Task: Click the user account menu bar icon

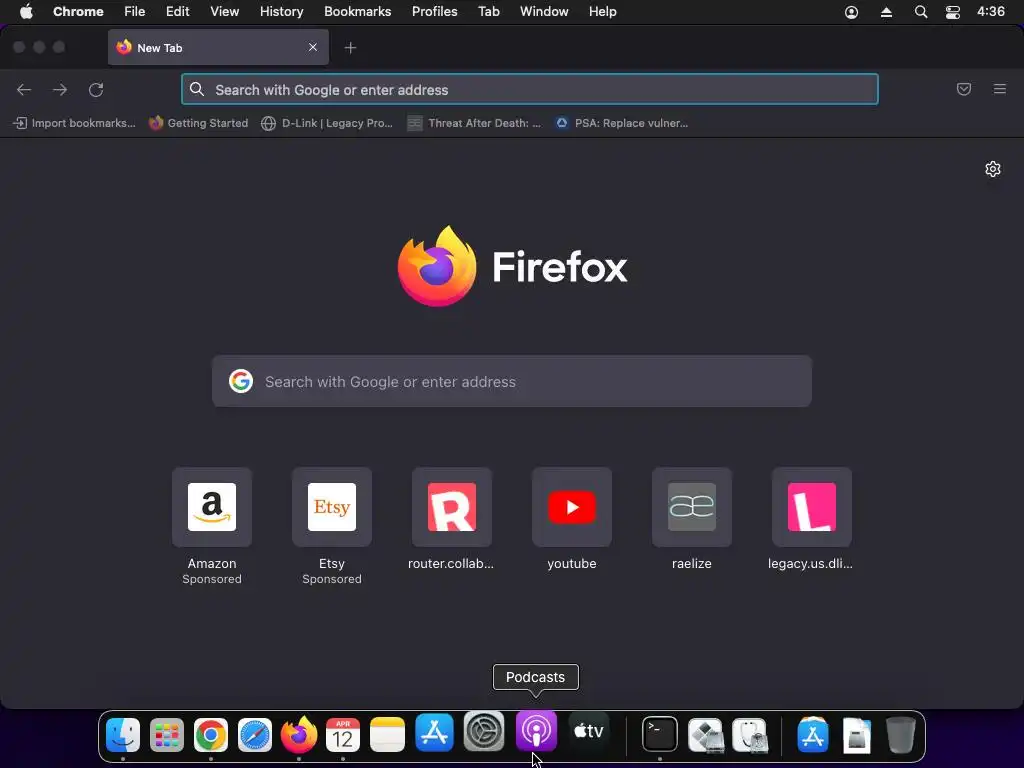Action: (x=852, y=12)
